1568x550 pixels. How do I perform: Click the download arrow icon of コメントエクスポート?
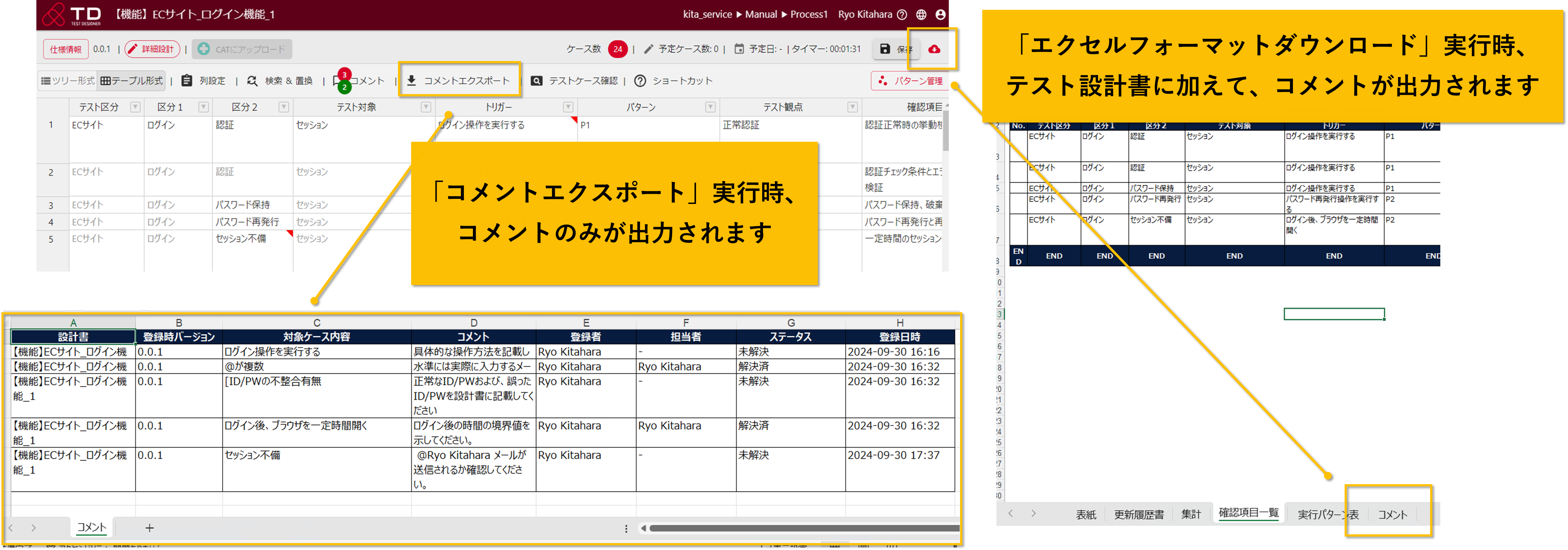(411, 81)
